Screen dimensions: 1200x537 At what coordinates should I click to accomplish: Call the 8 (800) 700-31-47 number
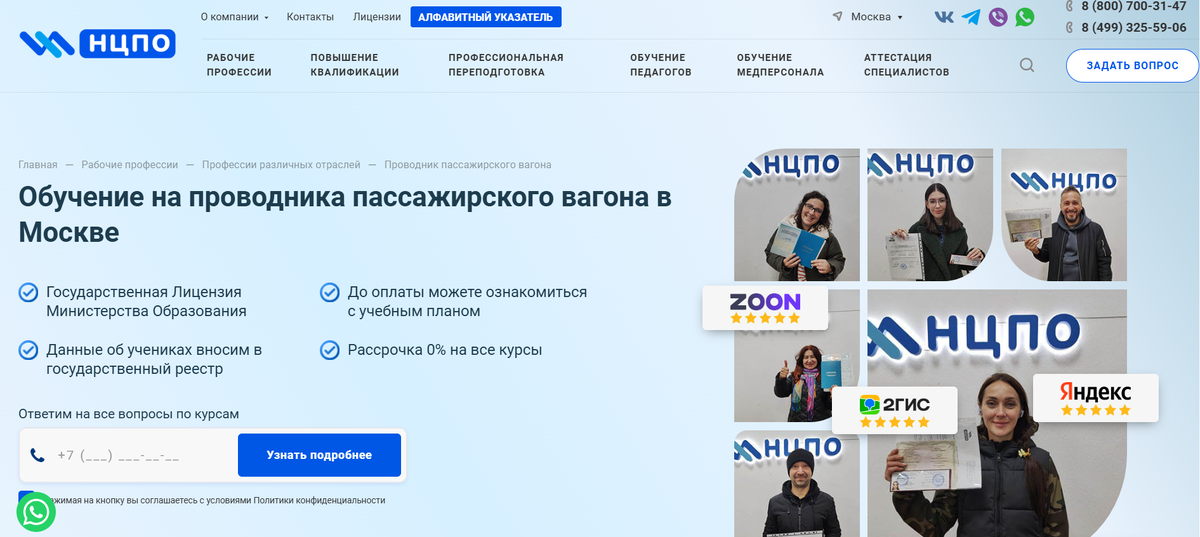(x=1134, y=6)
